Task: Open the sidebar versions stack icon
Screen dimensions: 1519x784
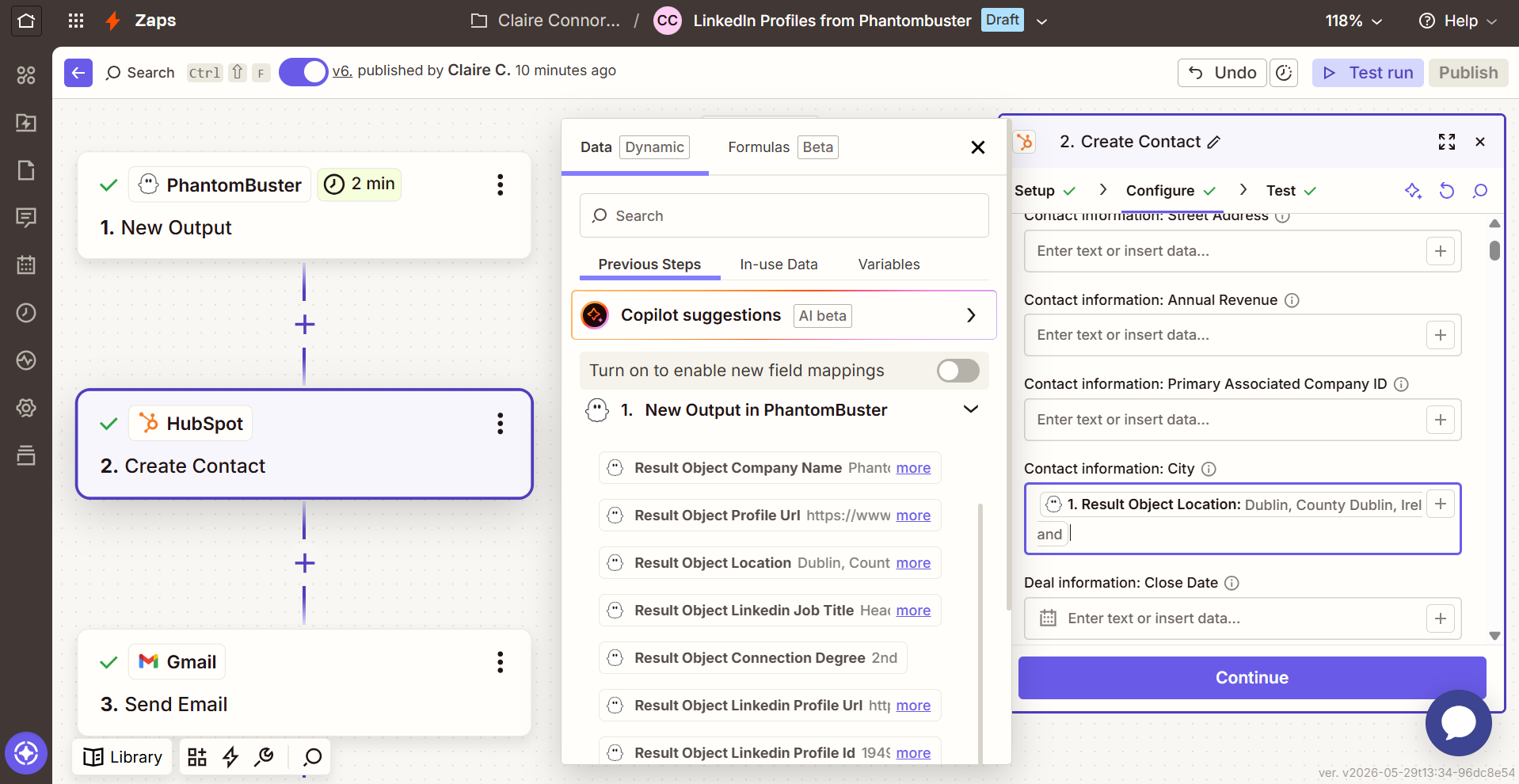Action: 26,455
